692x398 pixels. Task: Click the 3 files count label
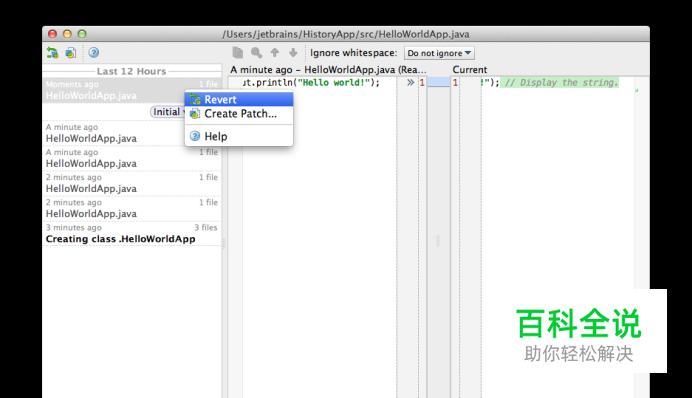[x=206, y=228]
